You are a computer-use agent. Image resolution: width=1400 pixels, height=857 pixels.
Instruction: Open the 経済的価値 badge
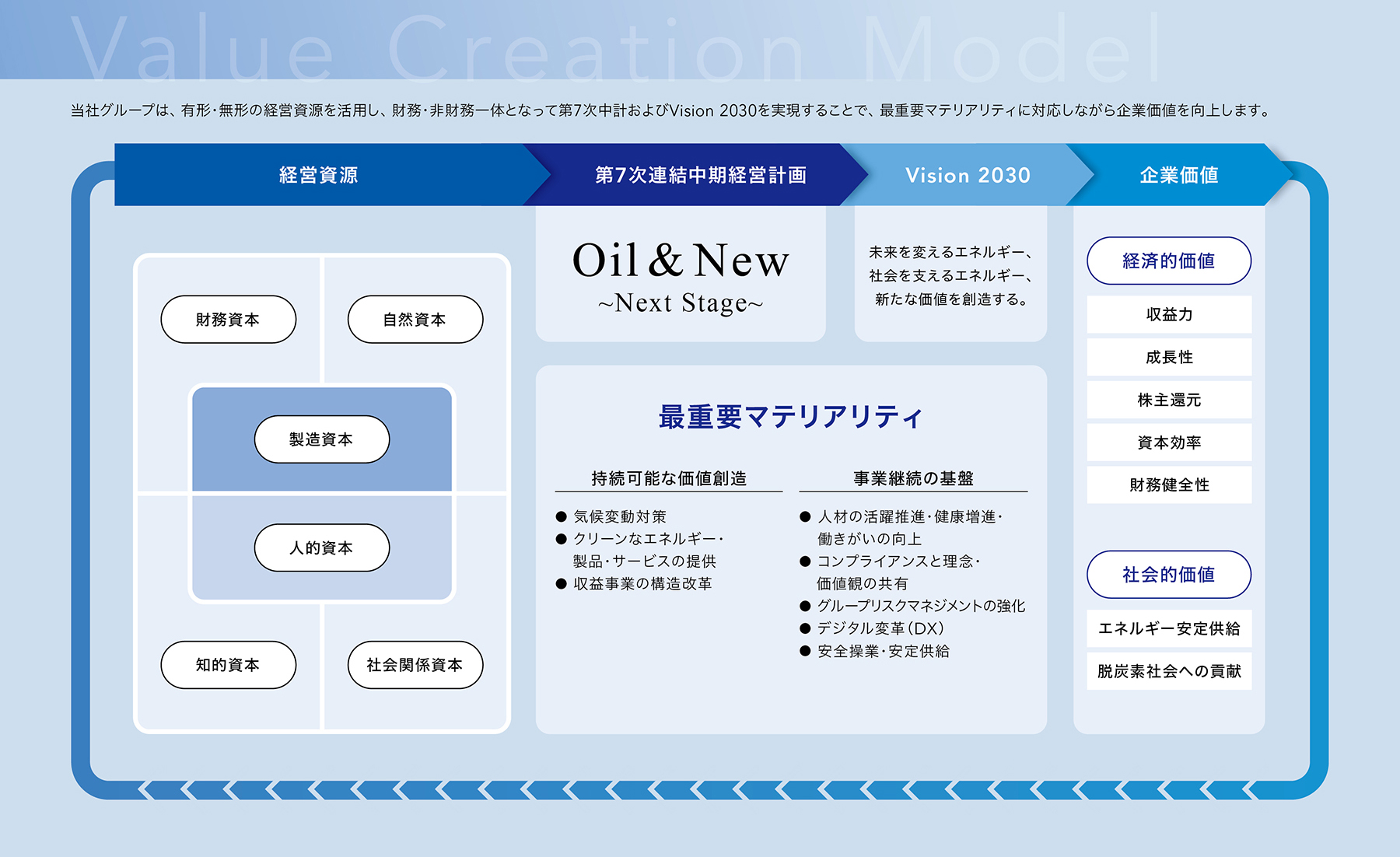click(1168, 261)
